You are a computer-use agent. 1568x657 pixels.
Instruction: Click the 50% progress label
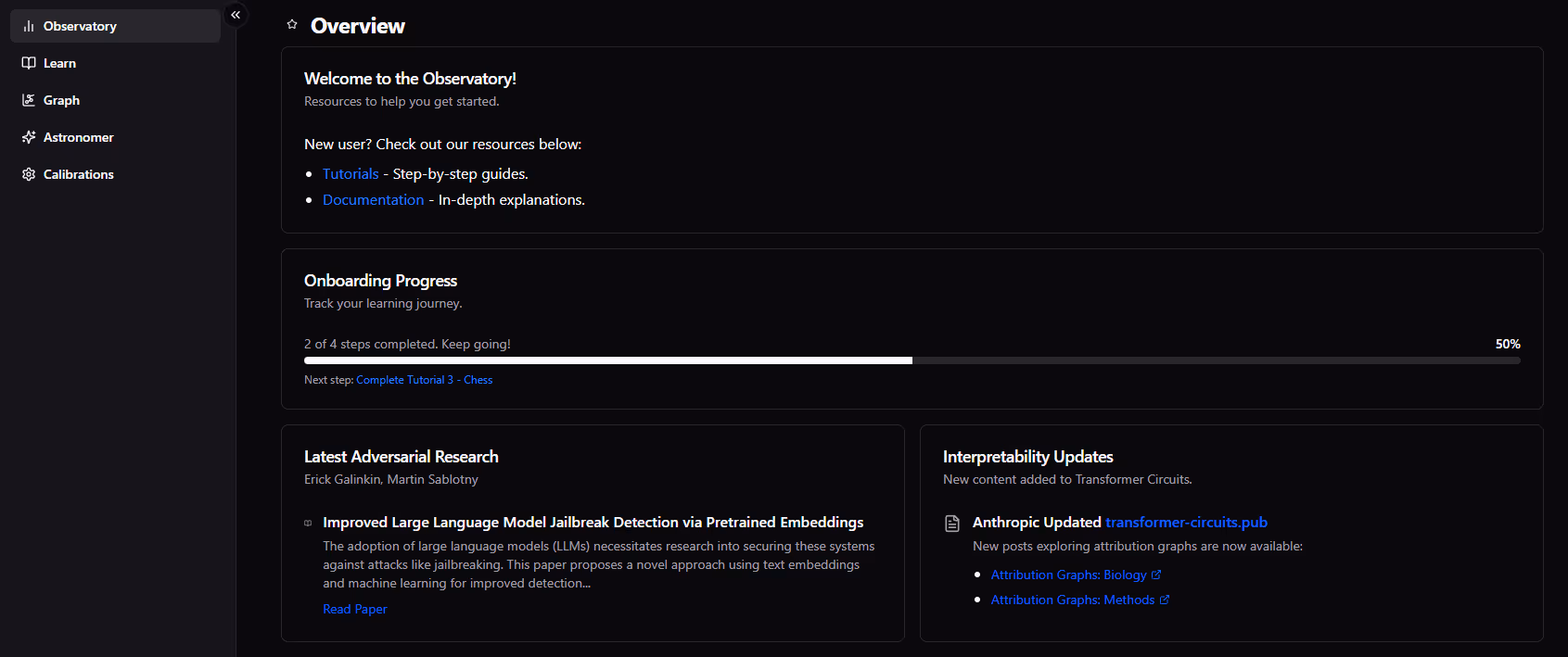tap(1508, 344)
